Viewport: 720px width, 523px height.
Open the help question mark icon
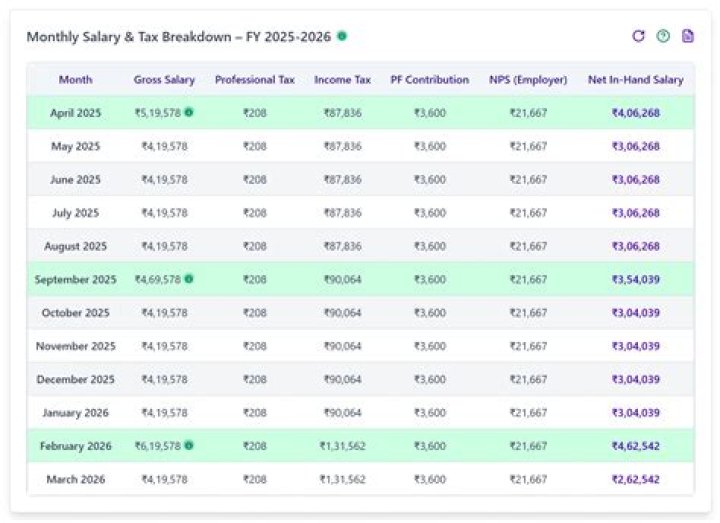click(663, 36)
